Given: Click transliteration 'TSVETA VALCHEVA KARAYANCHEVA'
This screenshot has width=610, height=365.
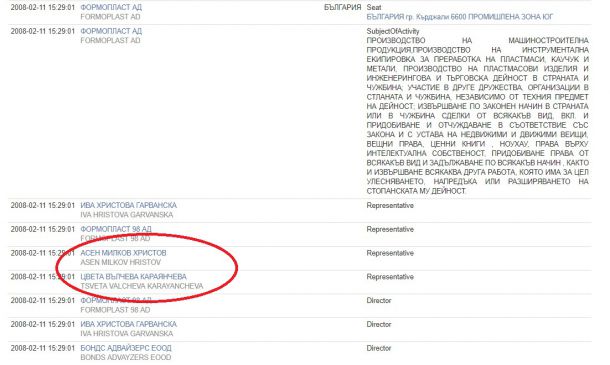Looking at the screenshot, I should (142, 286).
